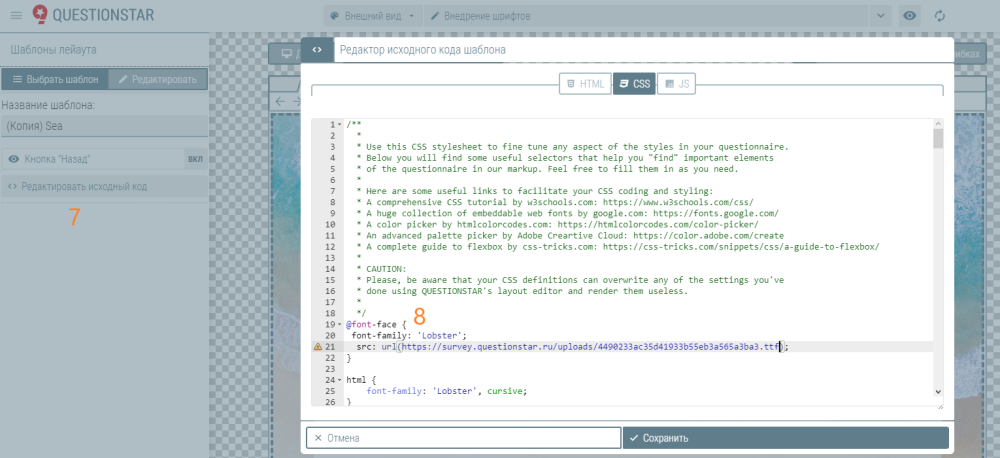The width and height of the screenshot is (1000, 458).
Task: Click the 'Сохранить' save button
Action: [785, 438]
